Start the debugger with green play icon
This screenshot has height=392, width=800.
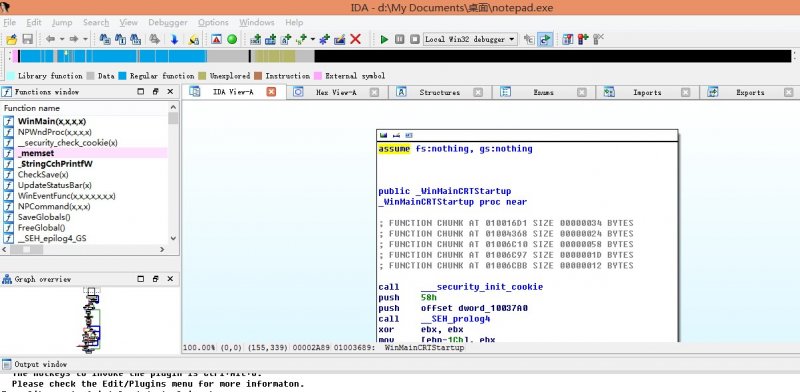[385, 39]
